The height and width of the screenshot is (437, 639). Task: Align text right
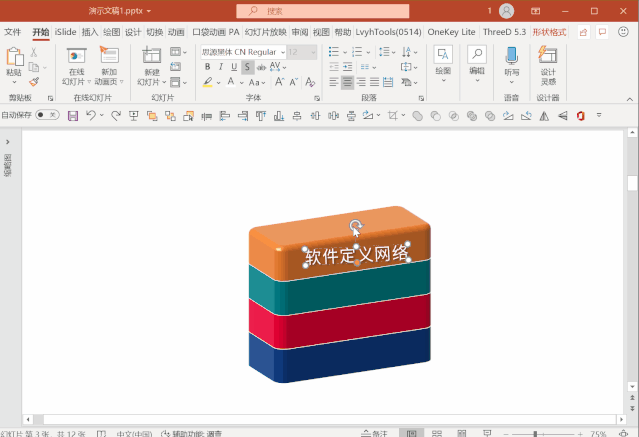tap(361, 82)
